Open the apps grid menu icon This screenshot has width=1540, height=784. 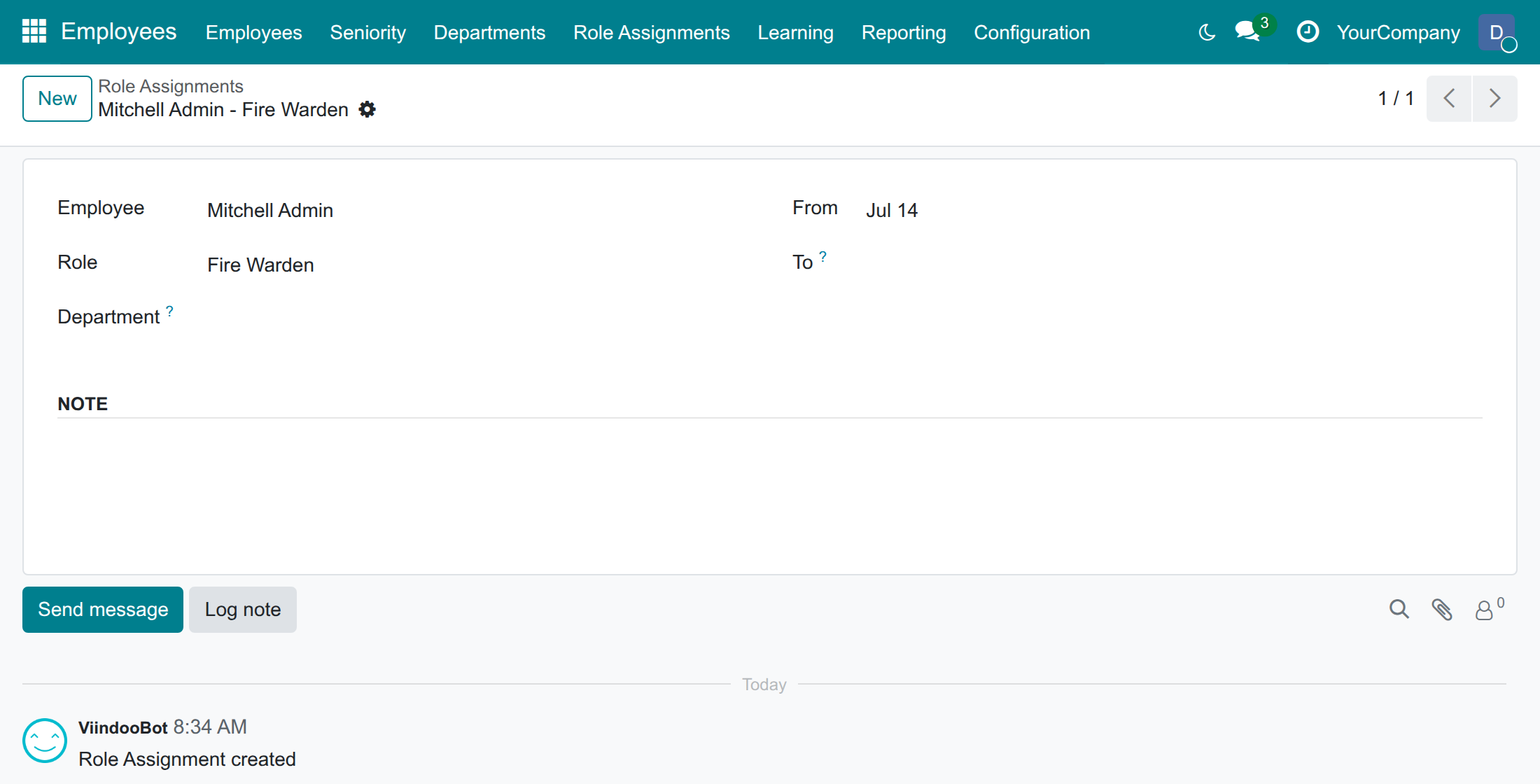pos(34,31)
